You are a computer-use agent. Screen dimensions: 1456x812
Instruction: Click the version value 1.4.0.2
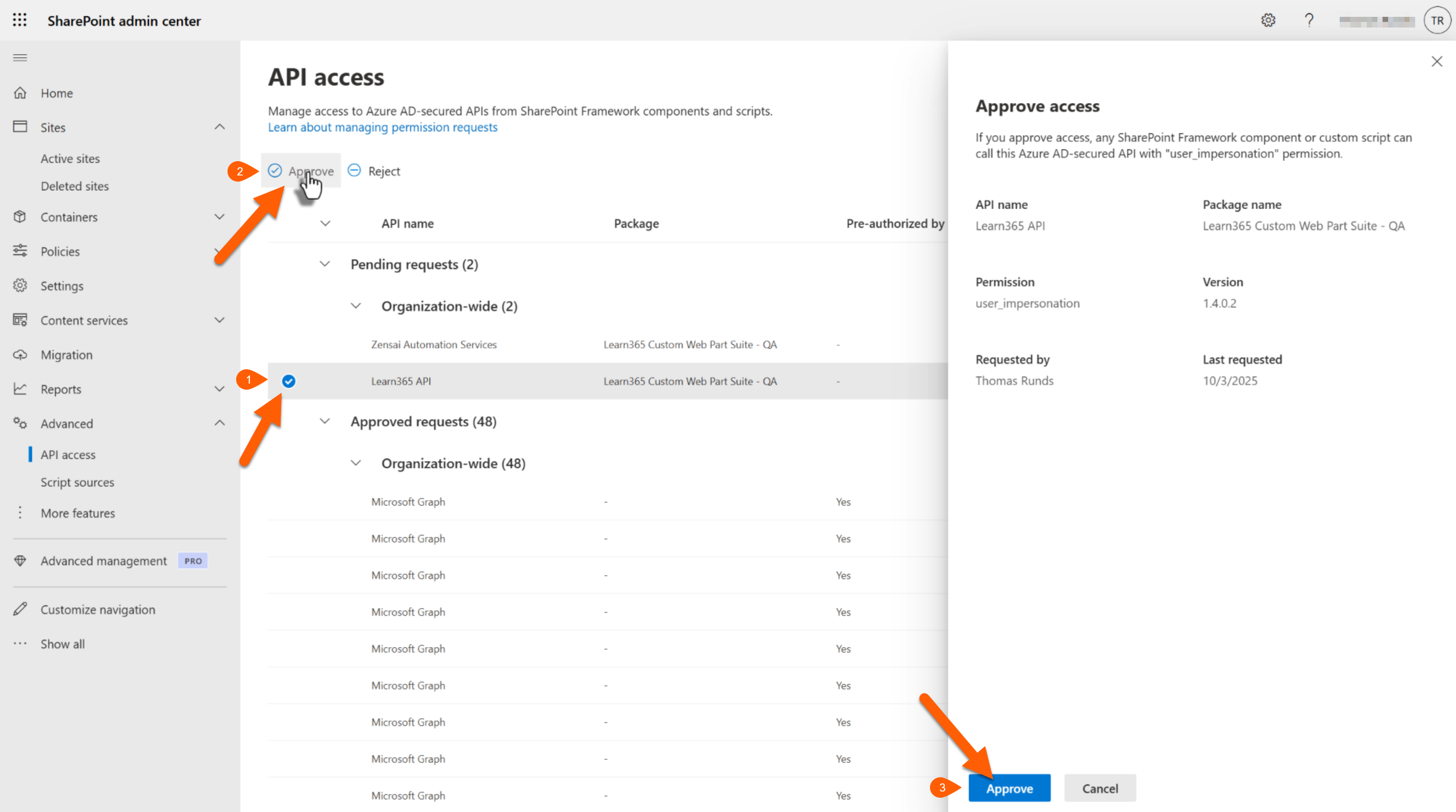[1220, 303]
